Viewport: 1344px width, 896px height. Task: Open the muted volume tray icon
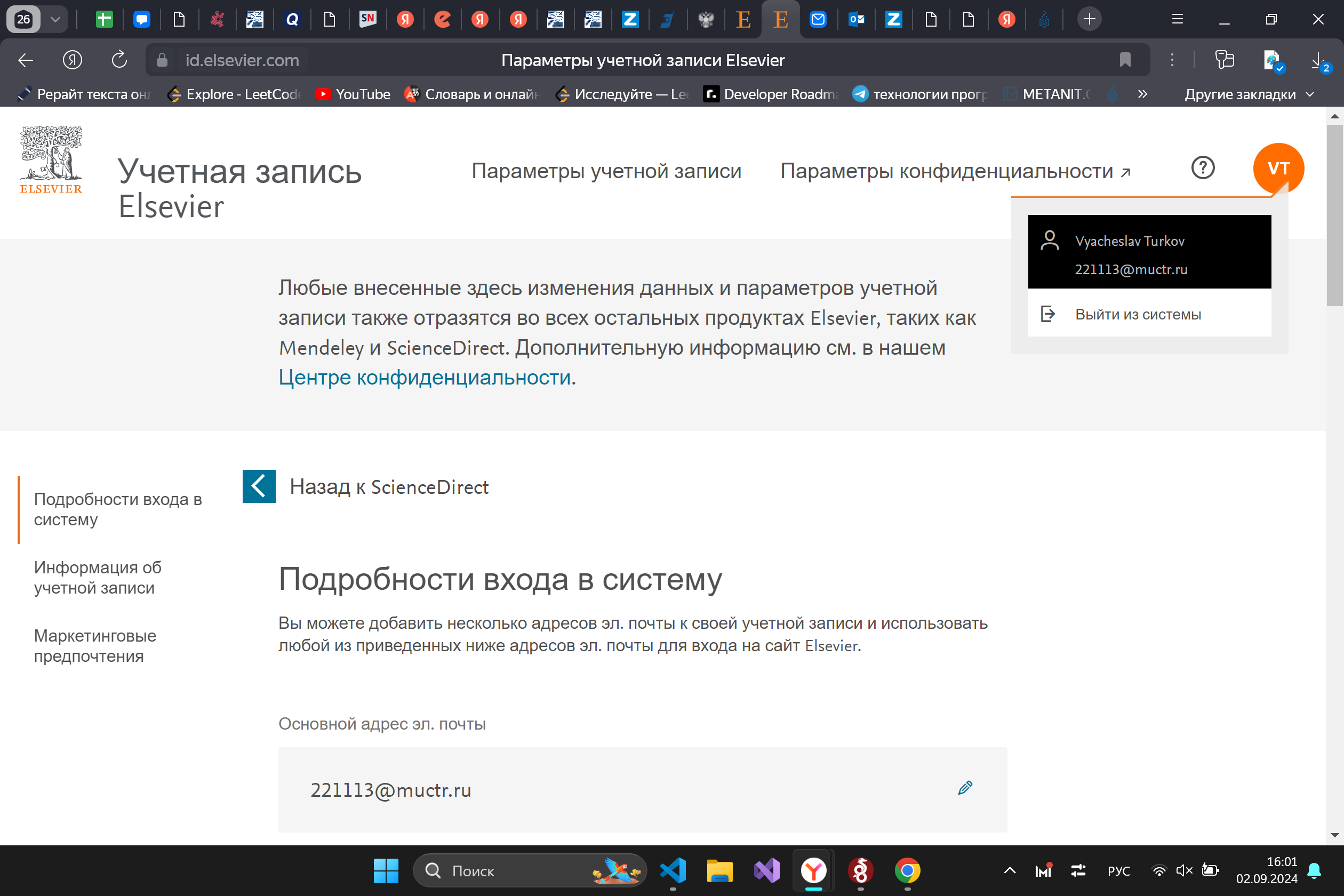1184,871
